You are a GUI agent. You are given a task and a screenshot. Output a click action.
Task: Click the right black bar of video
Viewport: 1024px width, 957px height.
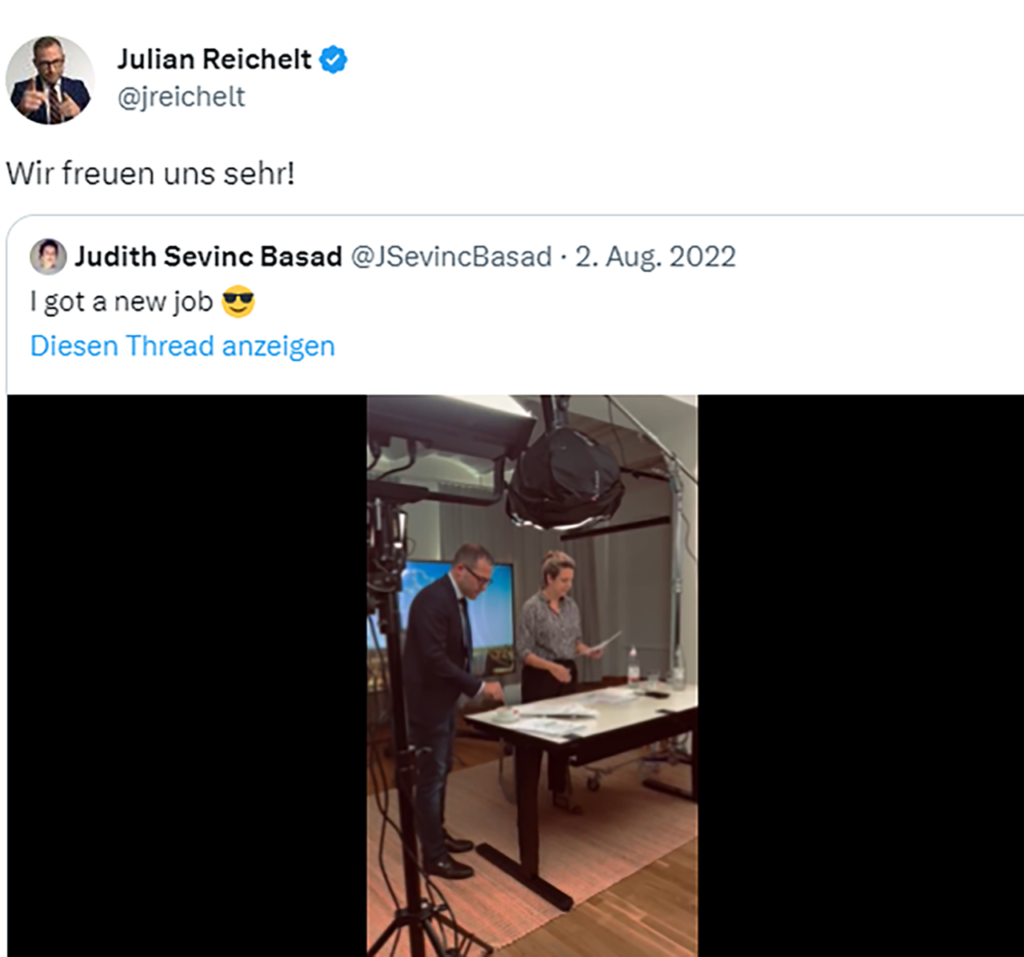coord(860,675)
